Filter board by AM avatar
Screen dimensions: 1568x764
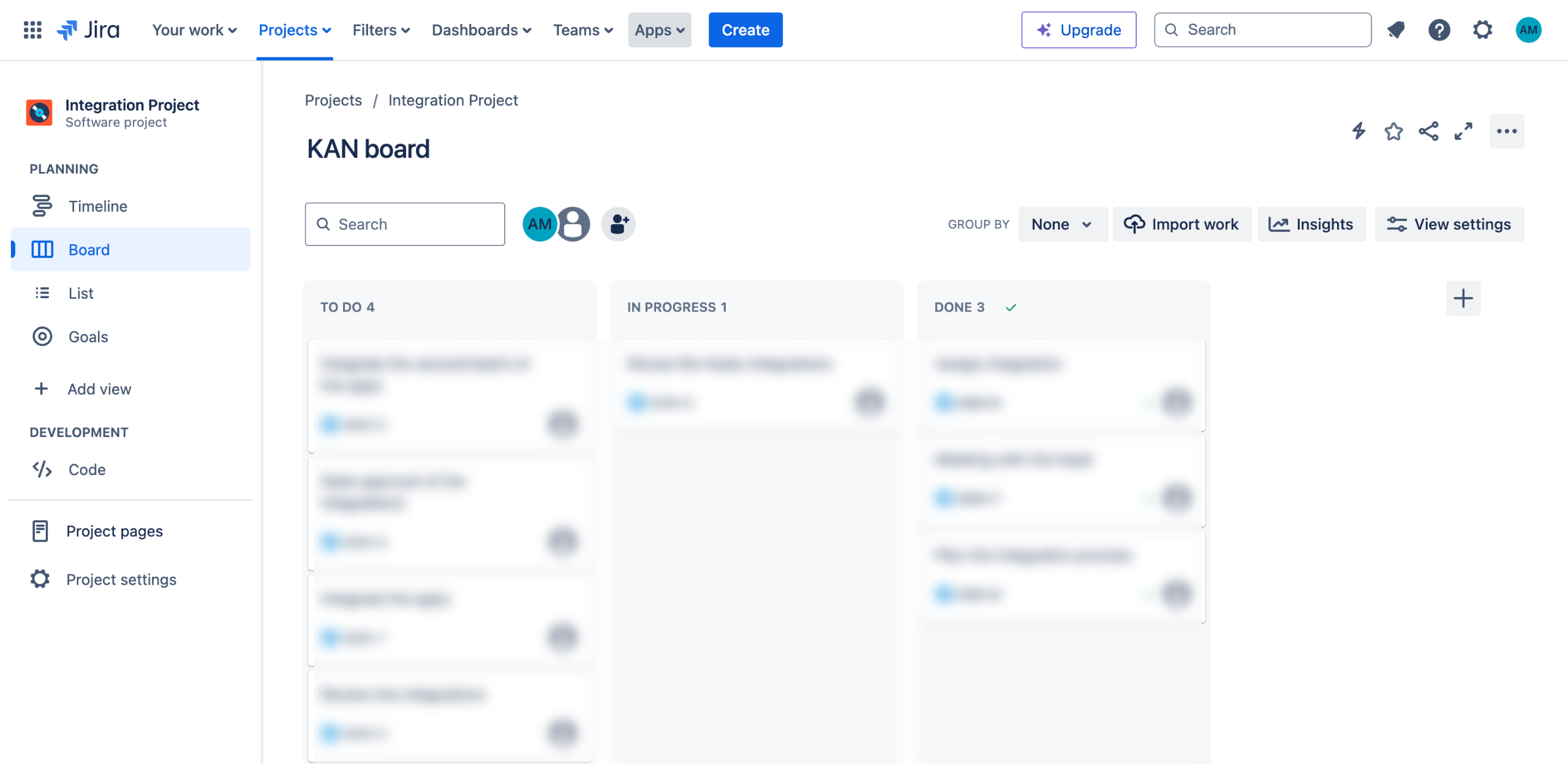pos(538,224)
